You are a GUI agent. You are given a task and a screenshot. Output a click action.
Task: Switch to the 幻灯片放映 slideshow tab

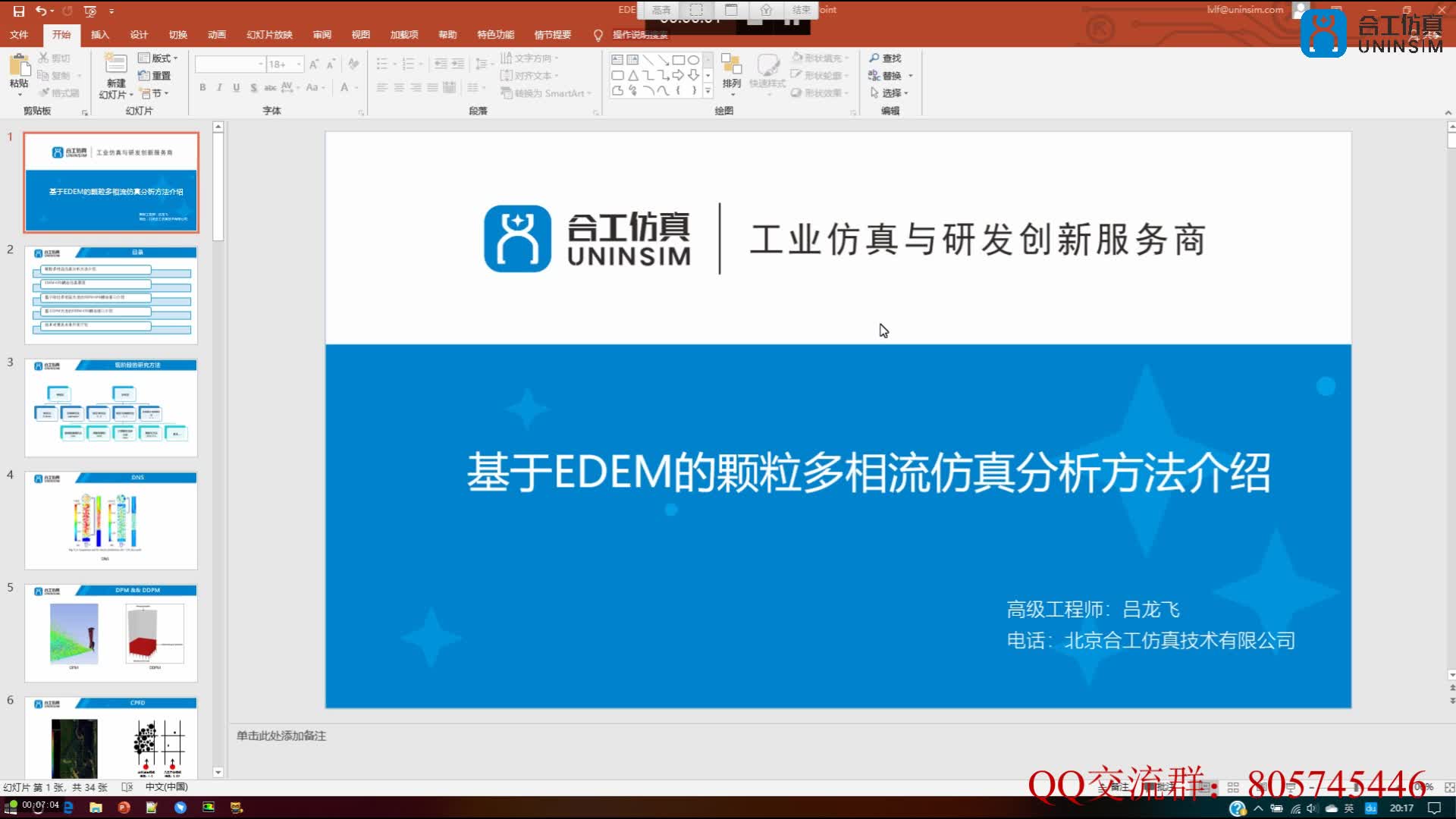[x=269, y=35]
